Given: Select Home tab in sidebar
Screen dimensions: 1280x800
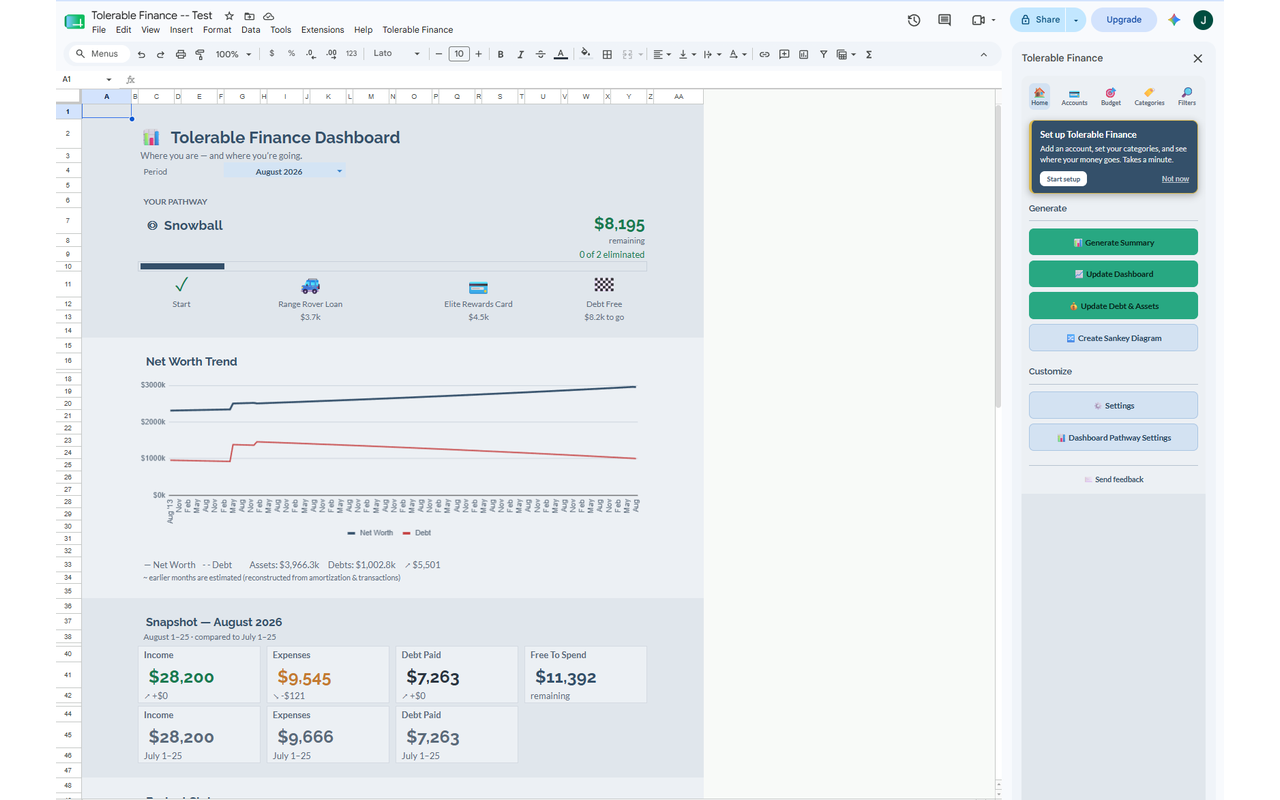Looking at the screenshot, I should tap(1040, 96).
